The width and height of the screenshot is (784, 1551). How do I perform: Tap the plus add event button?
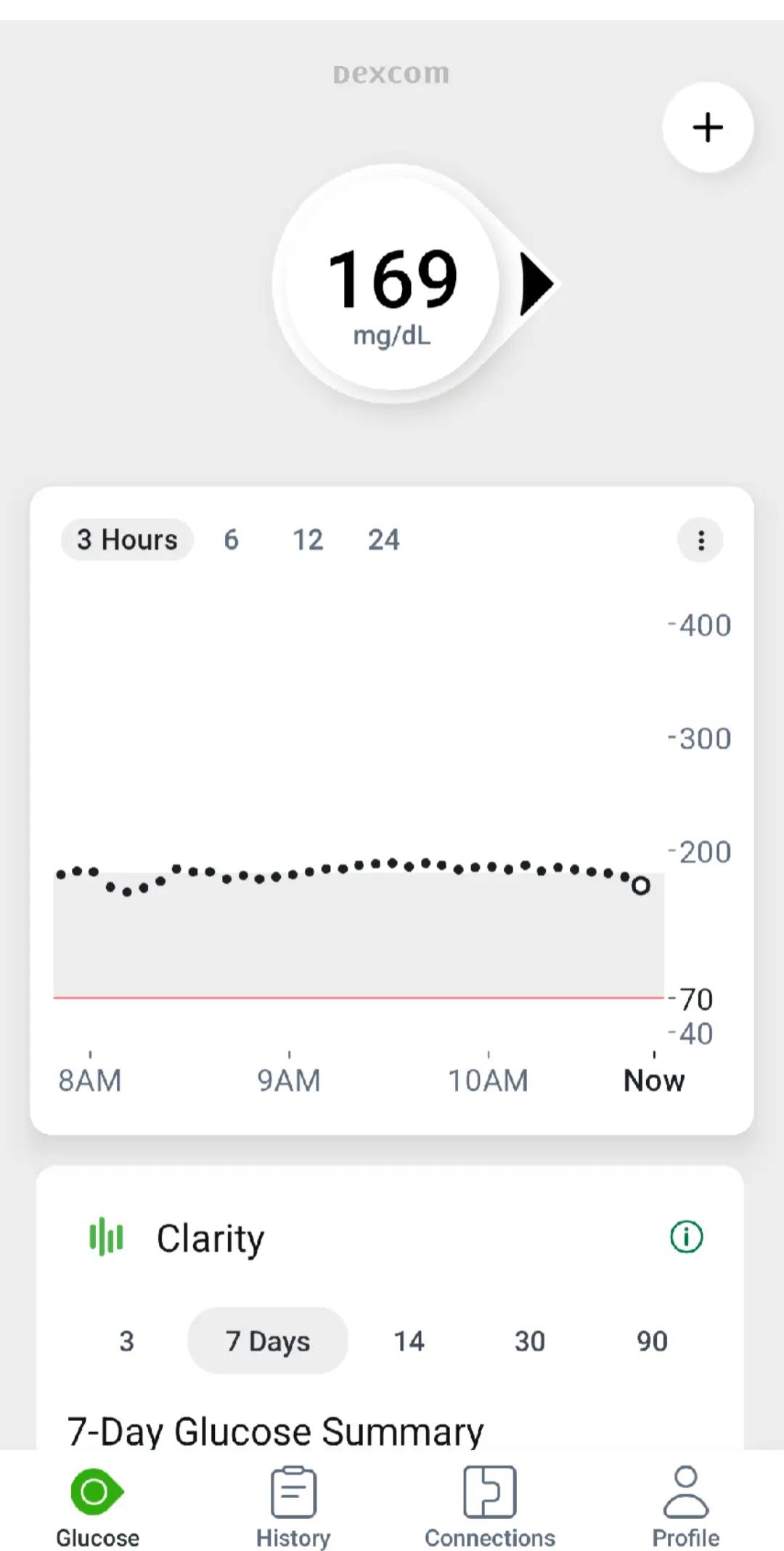[x=708, y=128]
